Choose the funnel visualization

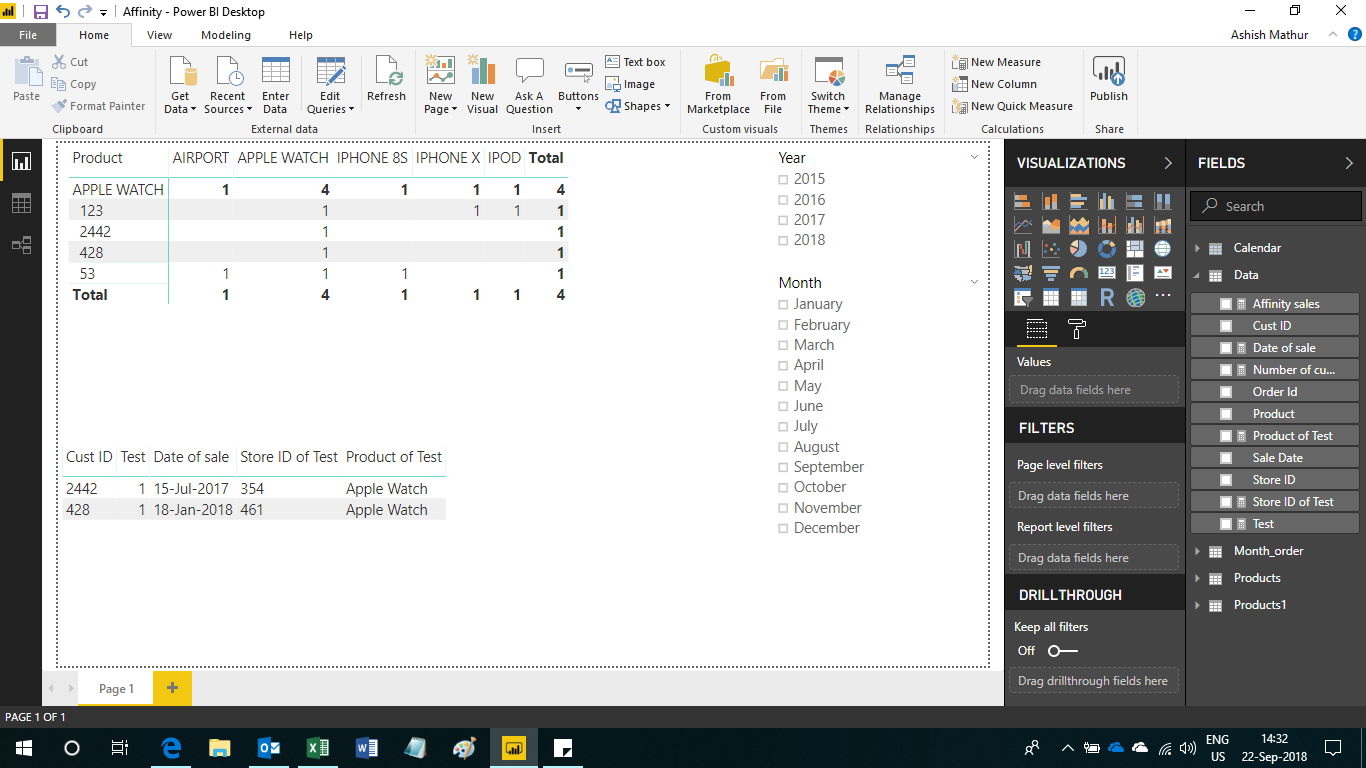pyautogui.click(x=1051, y=273)
